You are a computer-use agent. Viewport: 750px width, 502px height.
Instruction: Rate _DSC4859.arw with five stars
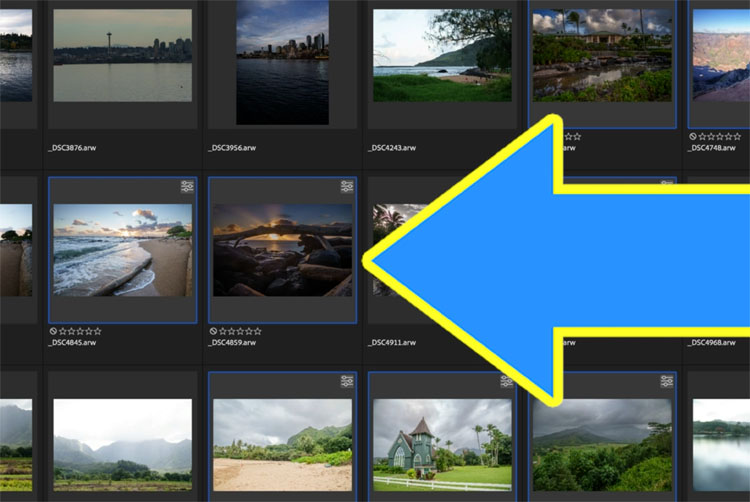[x=257, y=331]
